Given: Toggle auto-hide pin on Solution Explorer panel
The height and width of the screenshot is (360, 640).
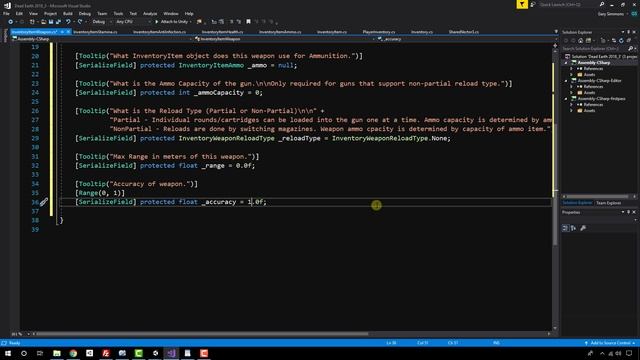Looking at the screenshot, I should pos(629,32).
